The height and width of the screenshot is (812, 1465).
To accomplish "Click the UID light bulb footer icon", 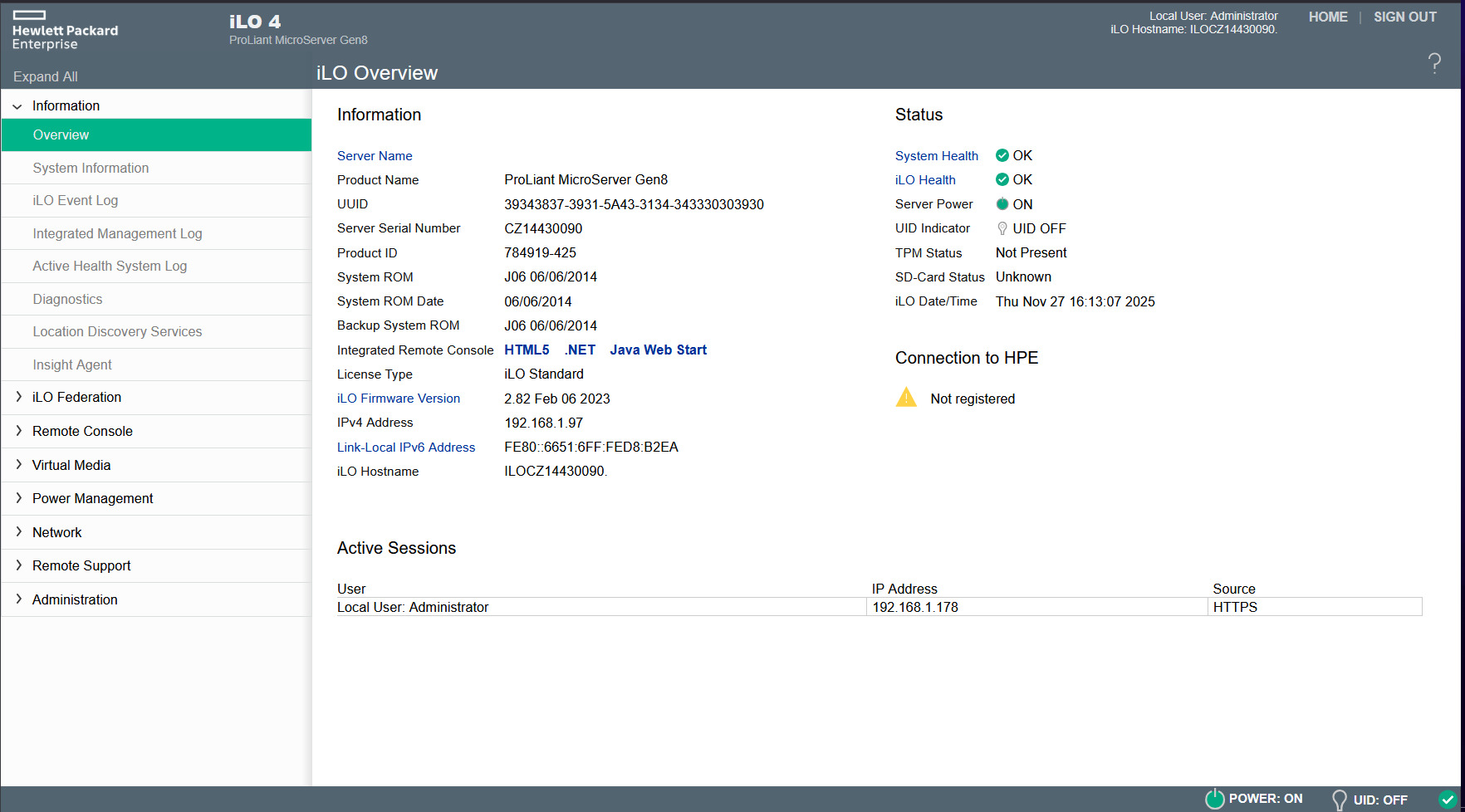I will (1339, 800).
